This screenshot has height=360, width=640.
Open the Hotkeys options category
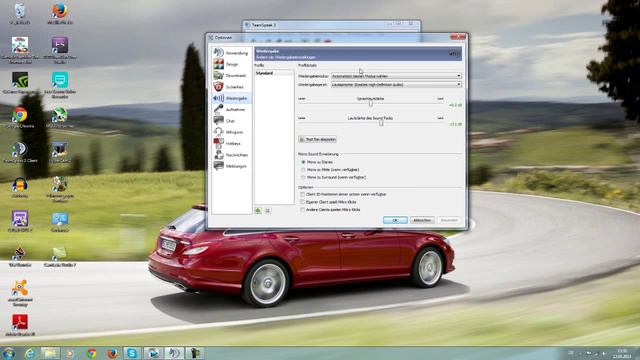(231, 144)
